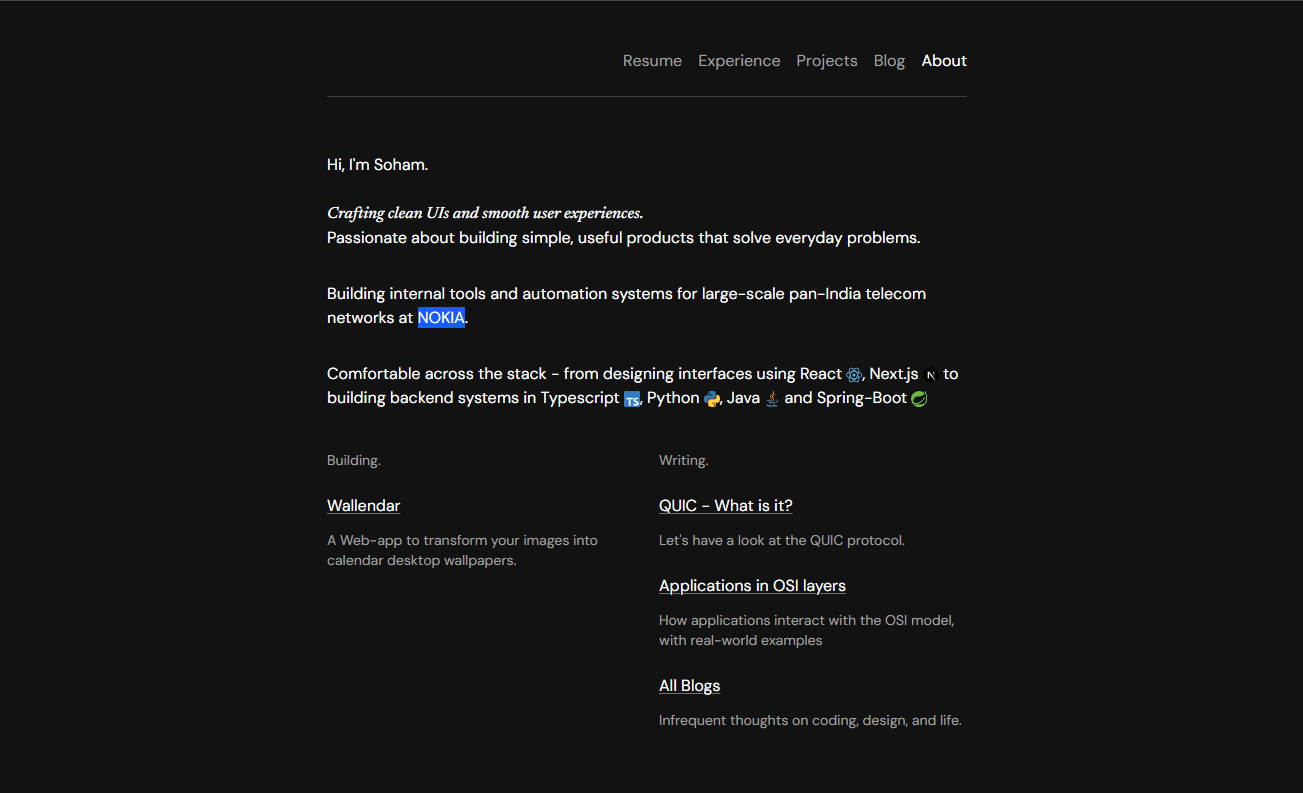Click the TypeScript TS icon
Screen dimensions: 1303x793
click(x=632, y=399)
